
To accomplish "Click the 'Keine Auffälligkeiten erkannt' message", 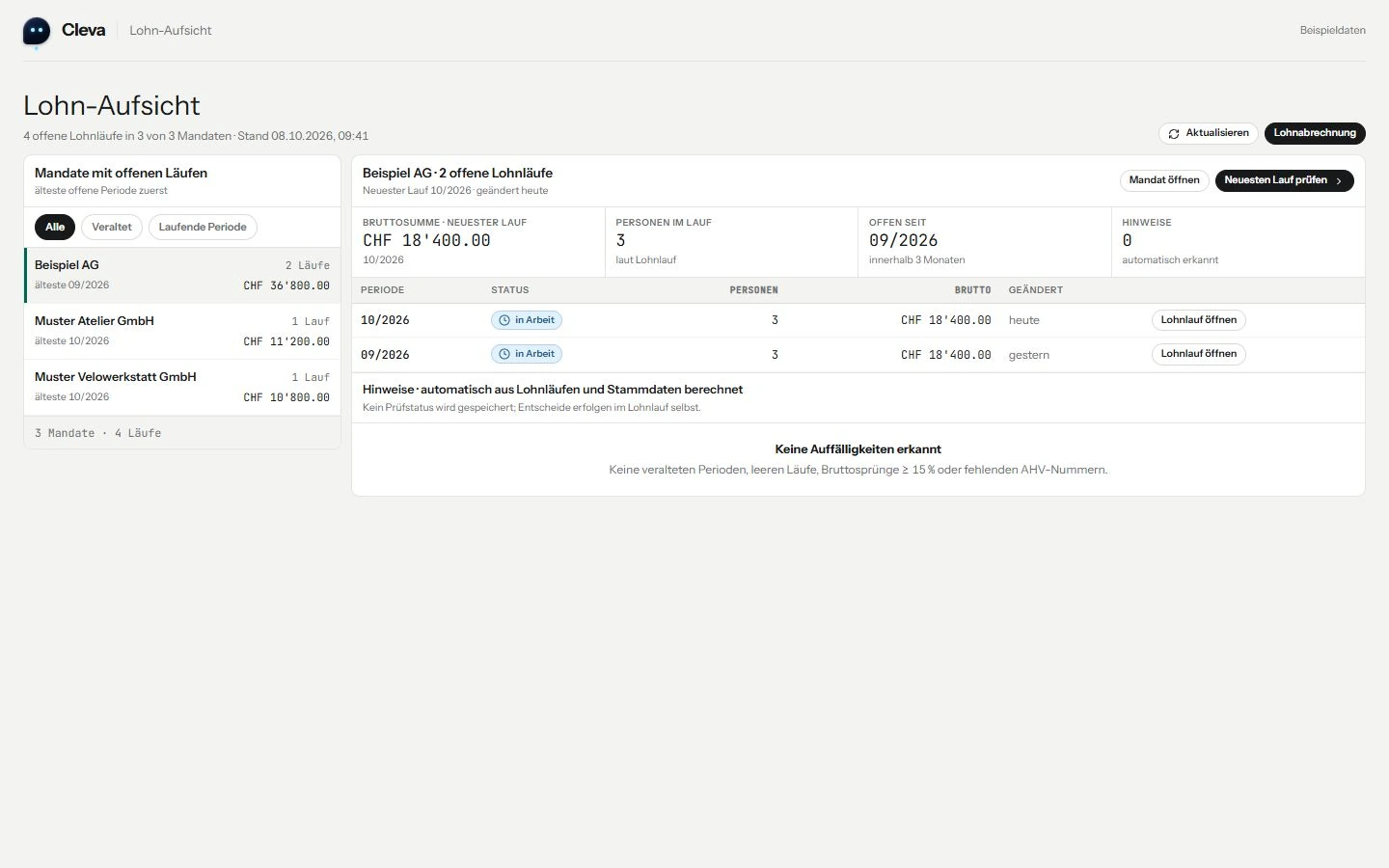I will click(x=858, y=449).
